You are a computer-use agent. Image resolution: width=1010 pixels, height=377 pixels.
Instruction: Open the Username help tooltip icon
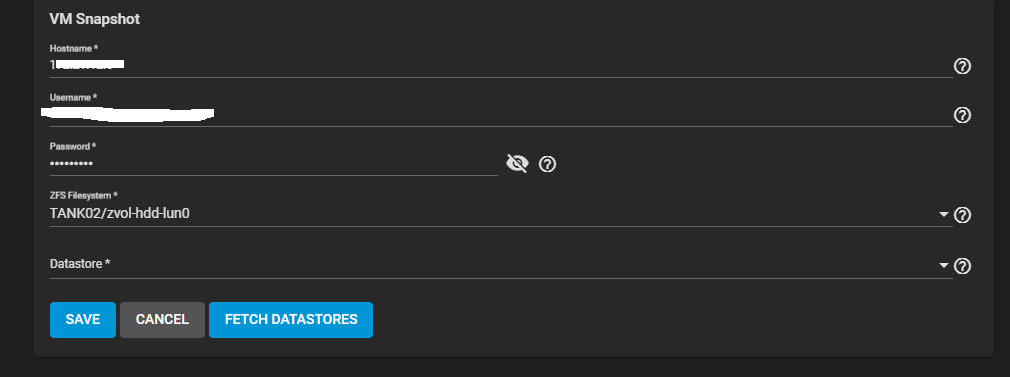(x=962, y=115)
